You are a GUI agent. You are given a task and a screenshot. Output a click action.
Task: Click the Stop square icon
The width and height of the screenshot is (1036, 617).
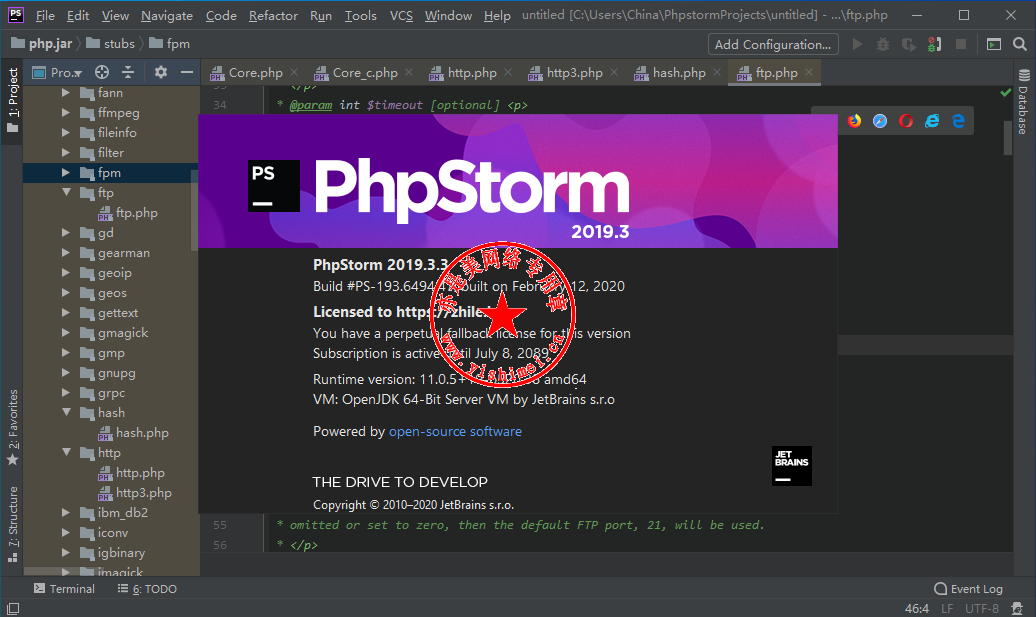(961, 44)
